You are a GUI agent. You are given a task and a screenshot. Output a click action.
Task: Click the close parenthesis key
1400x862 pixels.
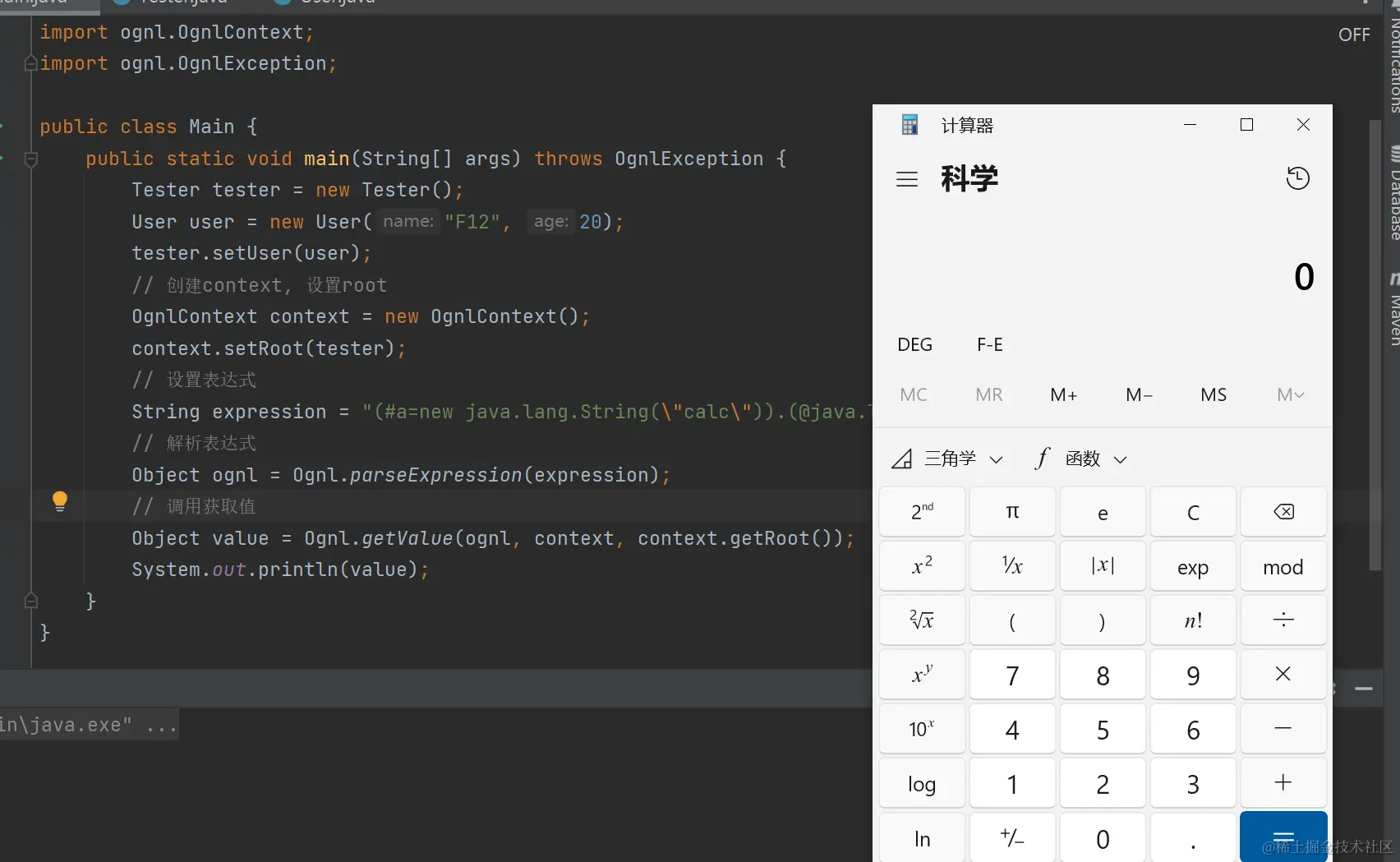[1103, 620]
